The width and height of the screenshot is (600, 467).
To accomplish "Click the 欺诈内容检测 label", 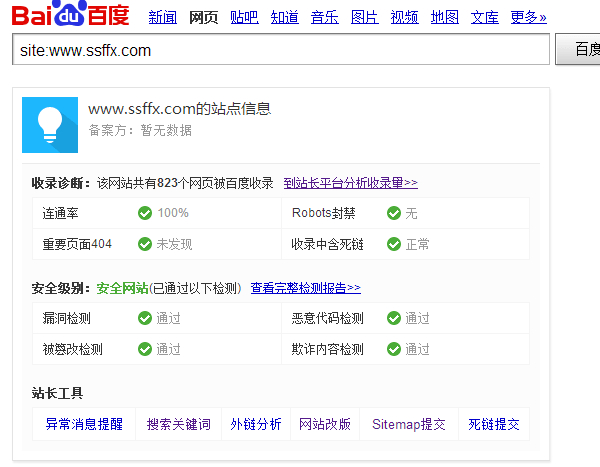I will pos(328,349).
